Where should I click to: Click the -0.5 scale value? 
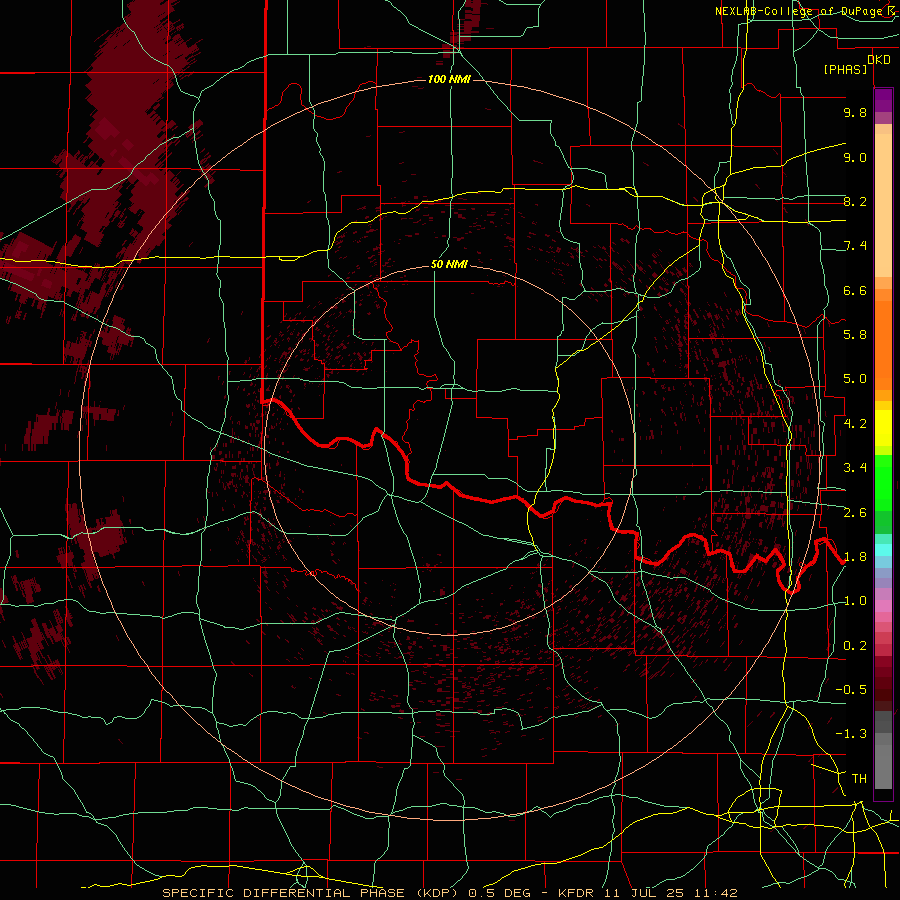[852, 690]
